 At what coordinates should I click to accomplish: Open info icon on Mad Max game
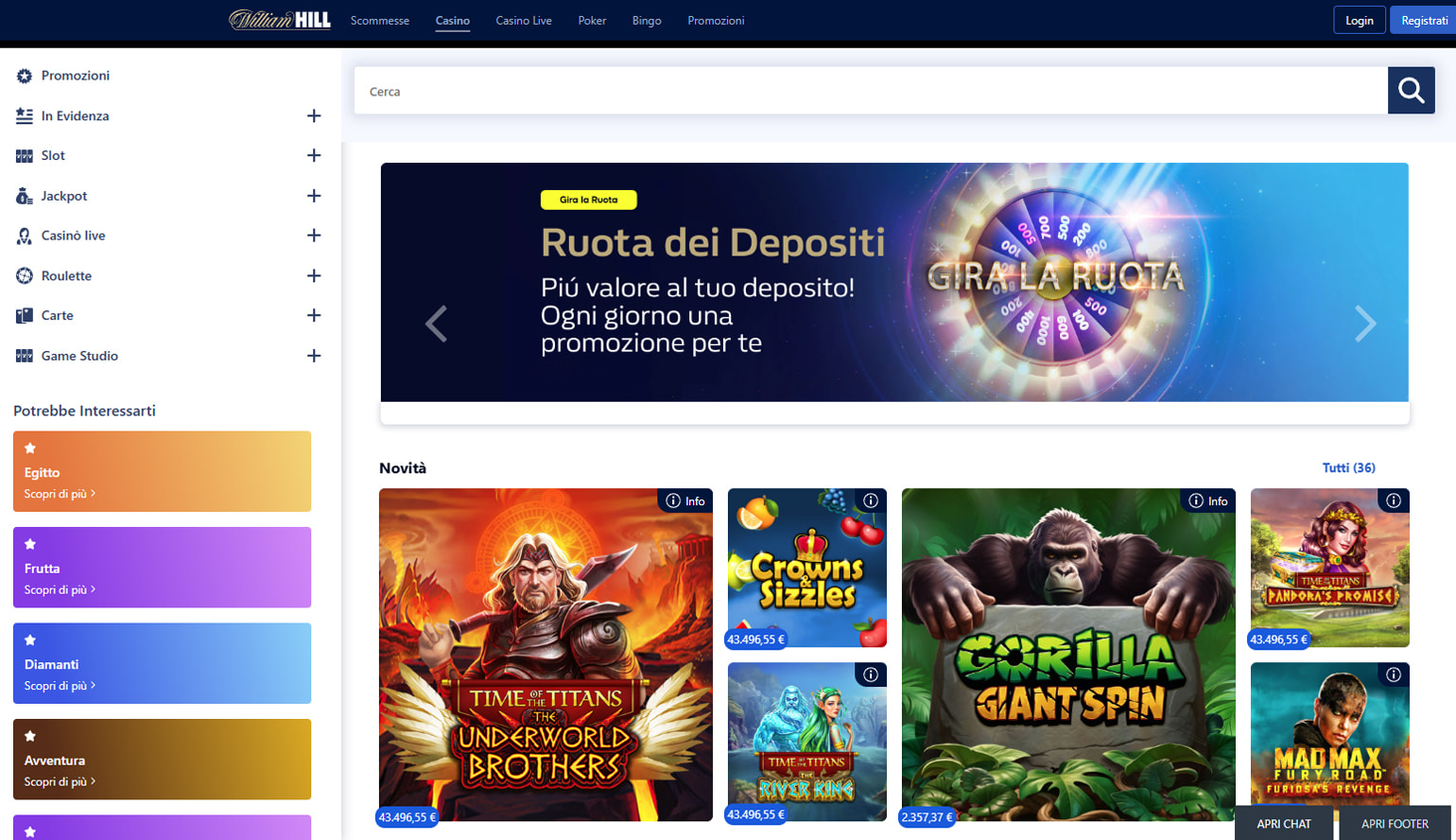click(x=1393, y=674)
